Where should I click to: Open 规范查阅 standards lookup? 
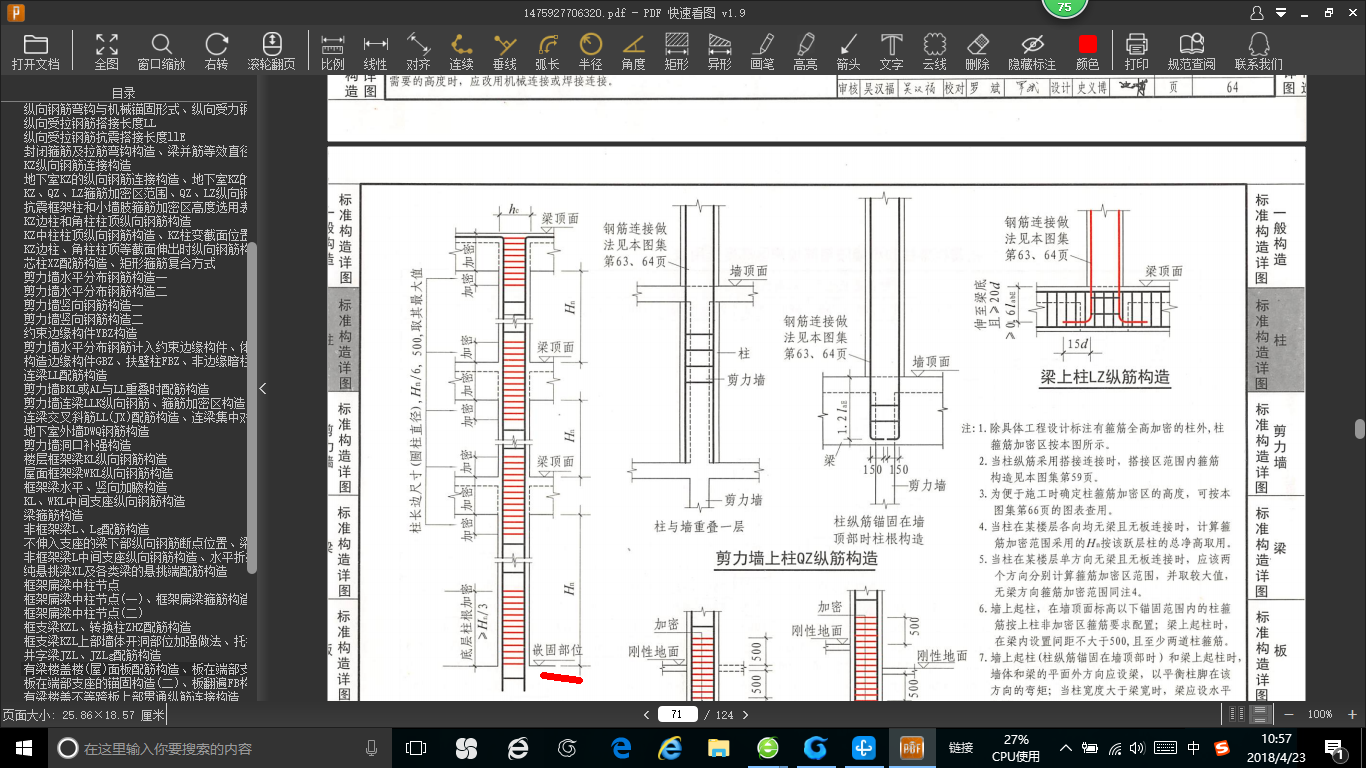(1191, 51)
